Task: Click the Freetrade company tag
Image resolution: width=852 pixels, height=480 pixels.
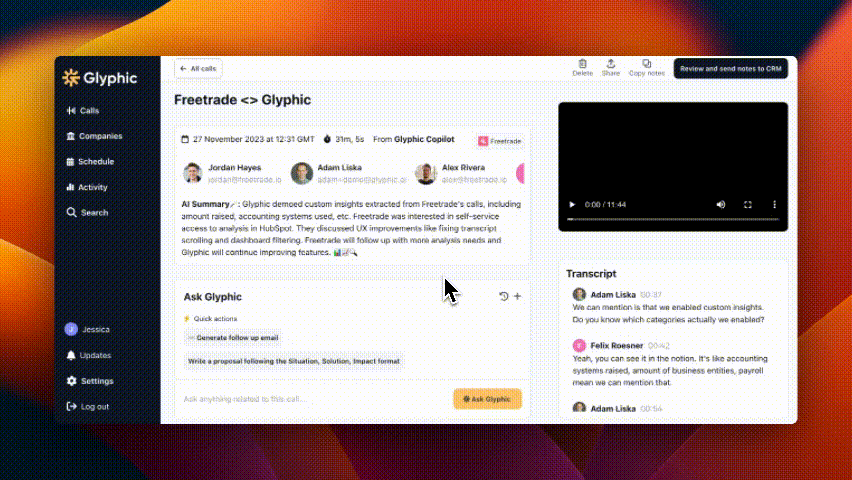Action: tap(500, 141)
